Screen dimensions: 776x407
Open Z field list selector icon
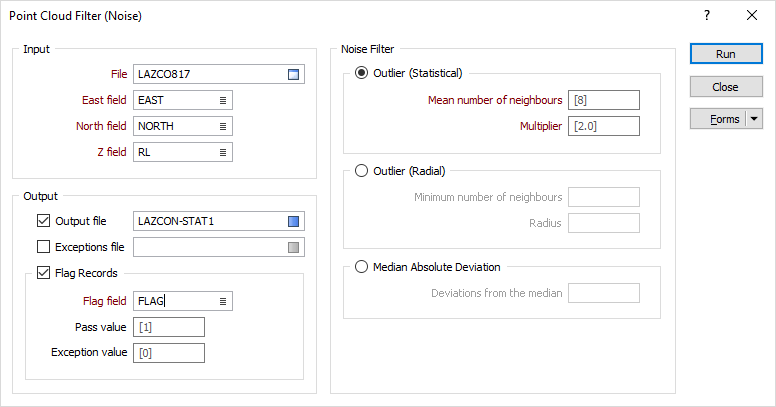223,153
